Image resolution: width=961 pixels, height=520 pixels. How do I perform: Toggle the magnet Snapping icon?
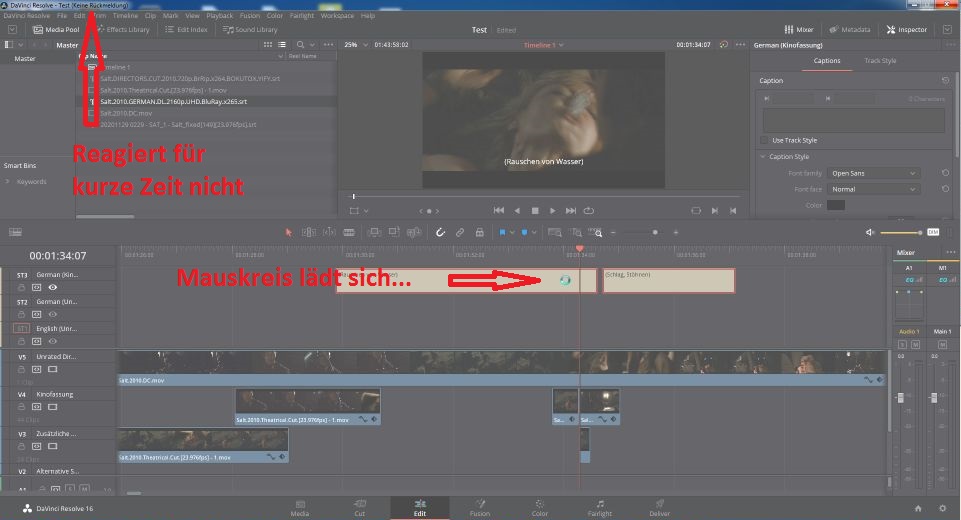pos(440,232)
